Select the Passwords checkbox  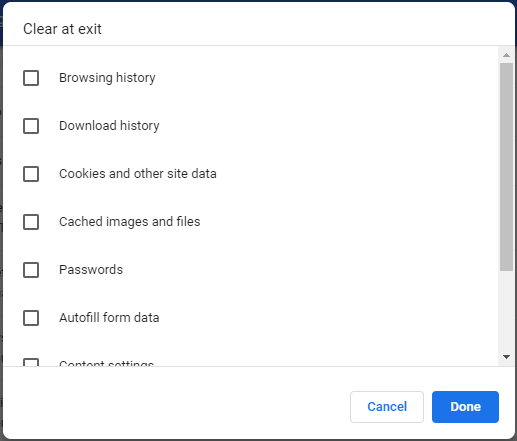[31, 270]
